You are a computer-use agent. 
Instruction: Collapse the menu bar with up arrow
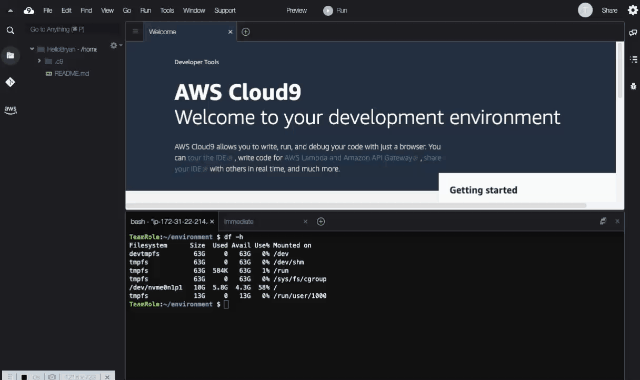(10, 11)
